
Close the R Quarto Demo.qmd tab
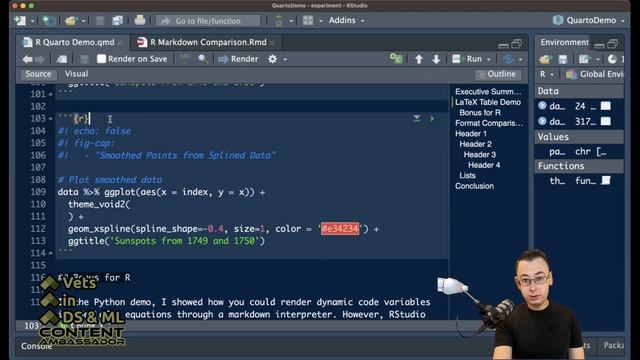[121, 42]
